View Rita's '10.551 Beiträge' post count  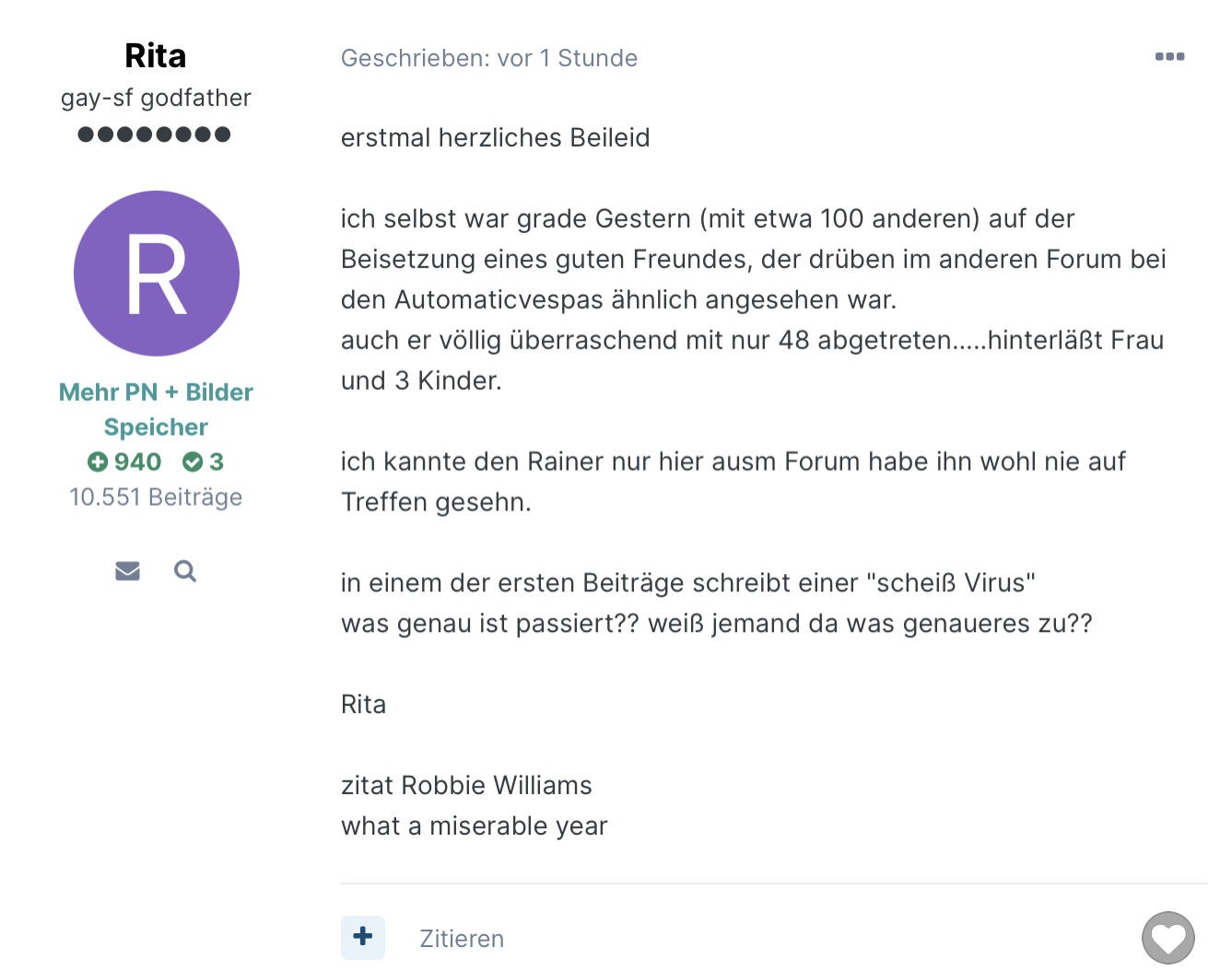coord(156,497)
